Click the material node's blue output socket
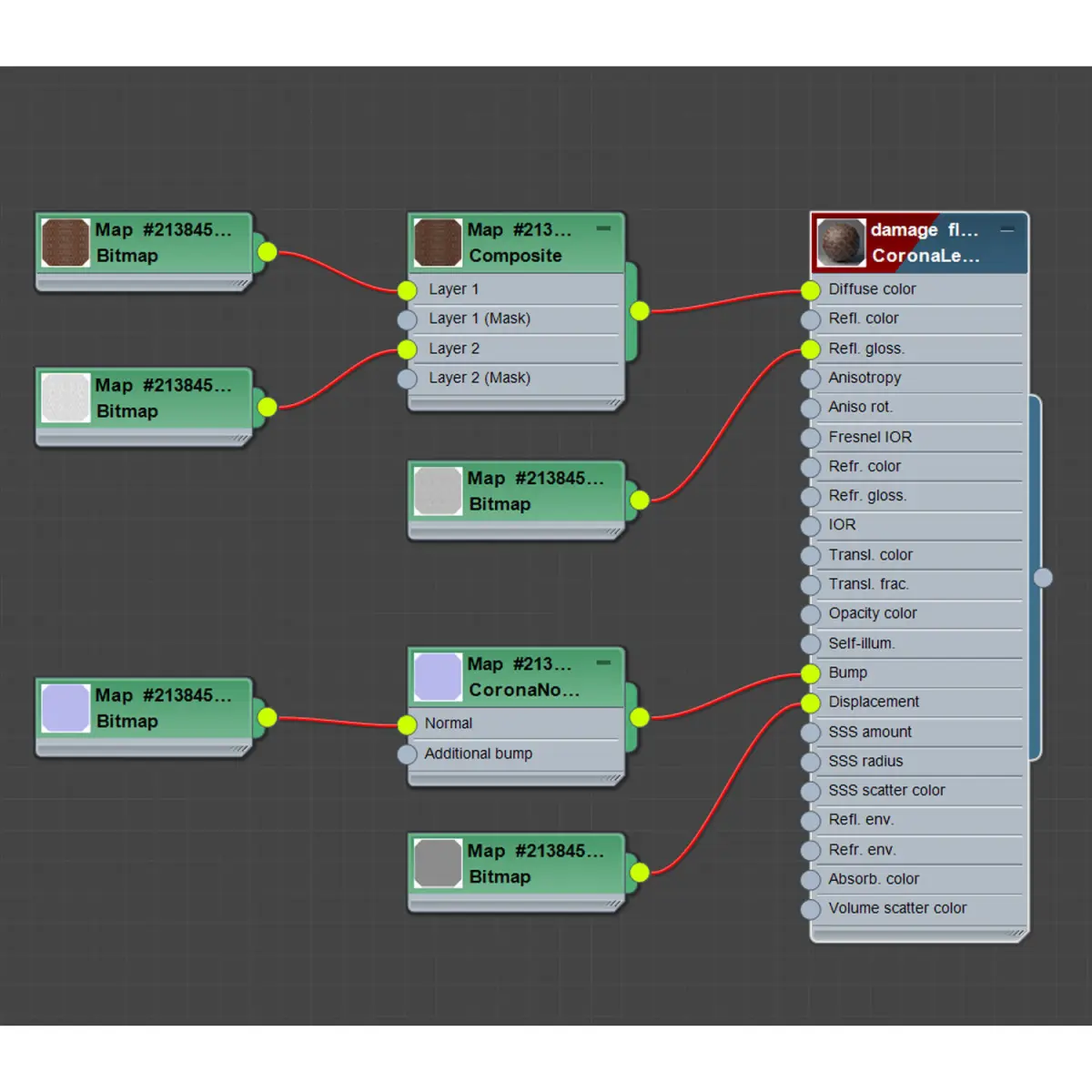 pos(1043,578)
